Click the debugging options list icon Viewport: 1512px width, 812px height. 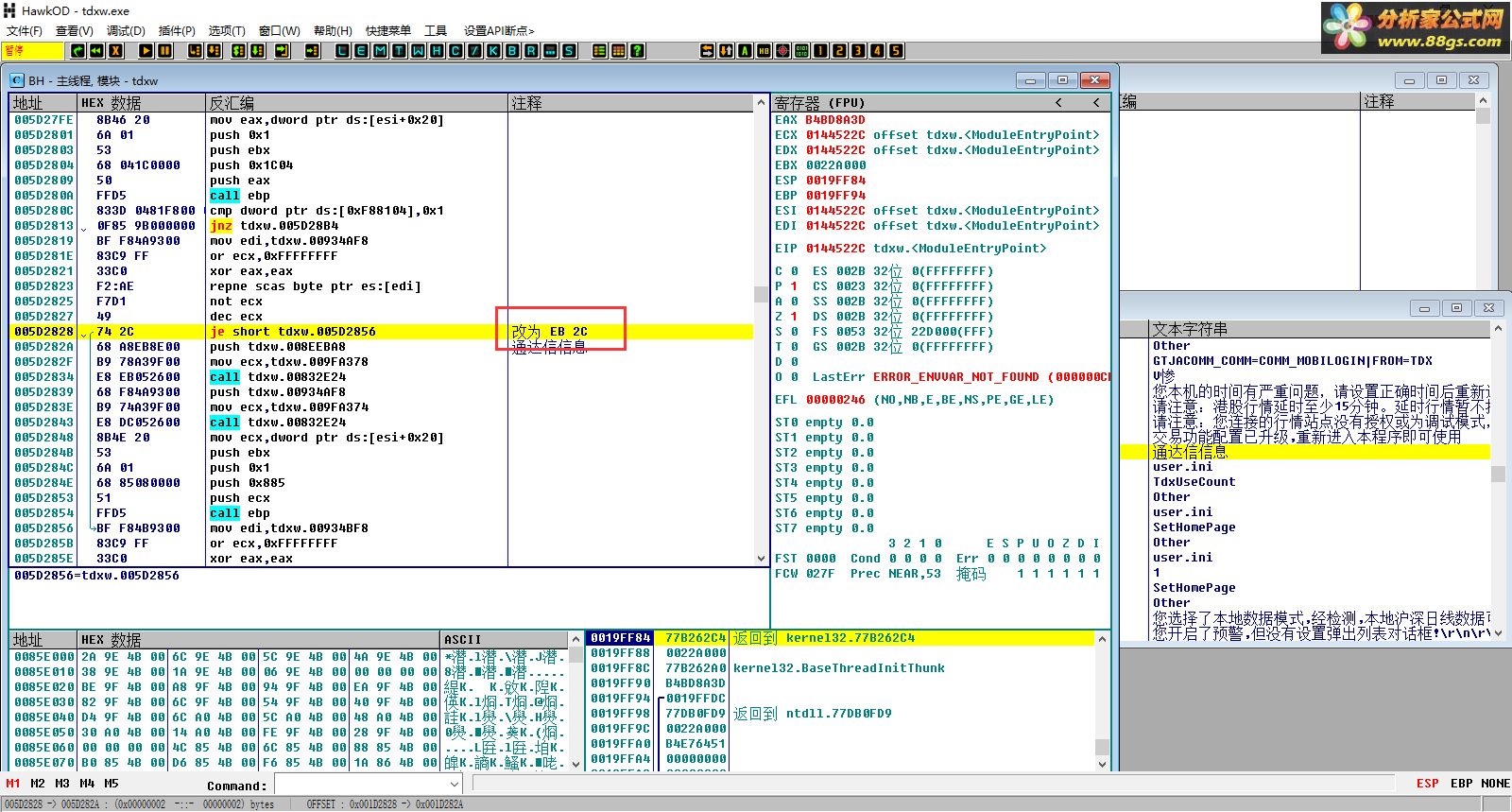point(599,51)
